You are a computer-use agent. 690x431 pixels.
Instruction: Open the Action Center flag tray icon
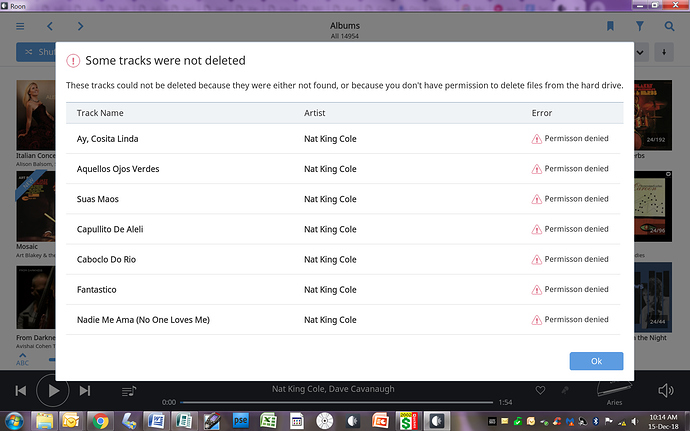click(x=609, y=421)
